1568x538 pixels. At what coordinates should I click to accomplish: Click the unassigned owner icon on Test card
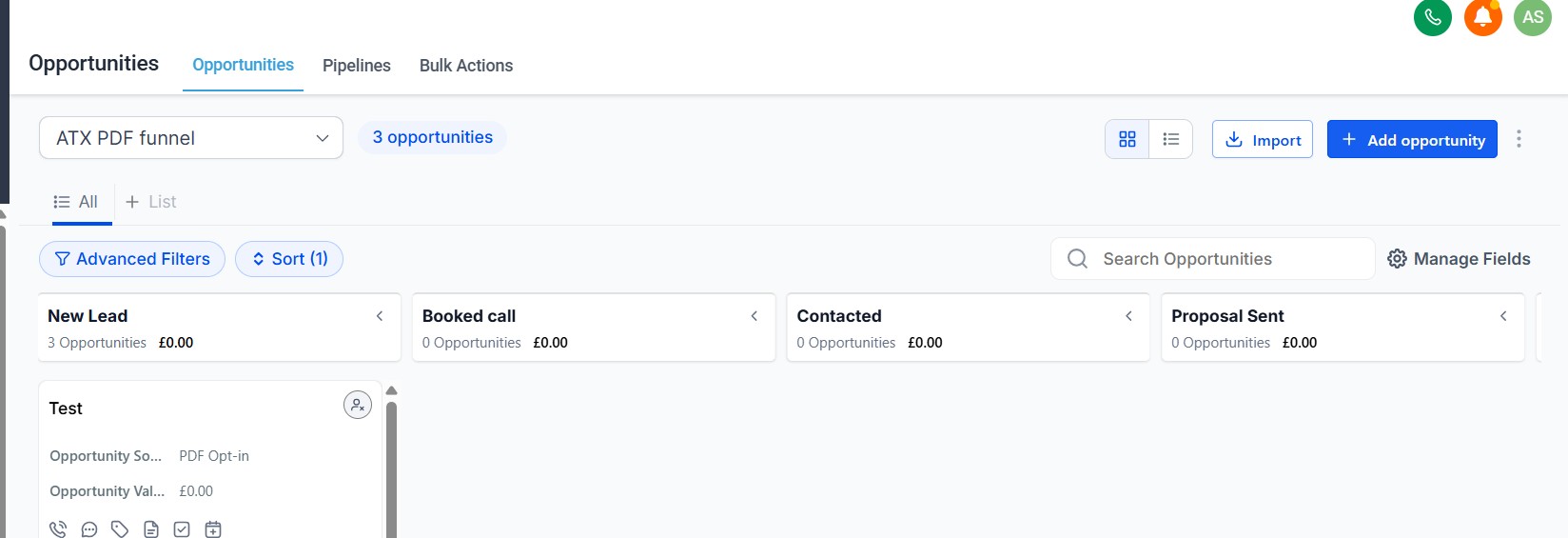click(x=358, y=405)
